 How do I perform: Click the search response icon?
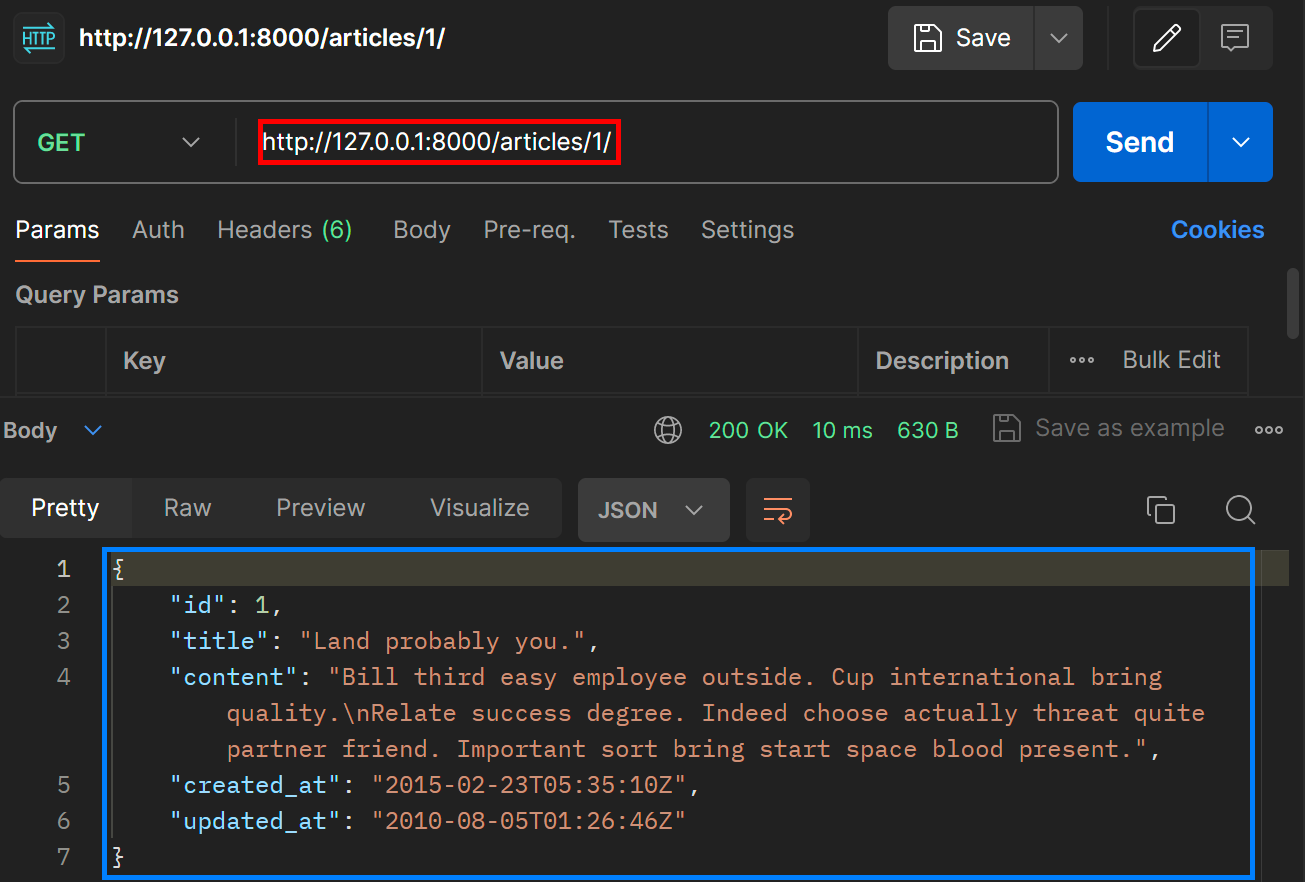(1240, 510)
